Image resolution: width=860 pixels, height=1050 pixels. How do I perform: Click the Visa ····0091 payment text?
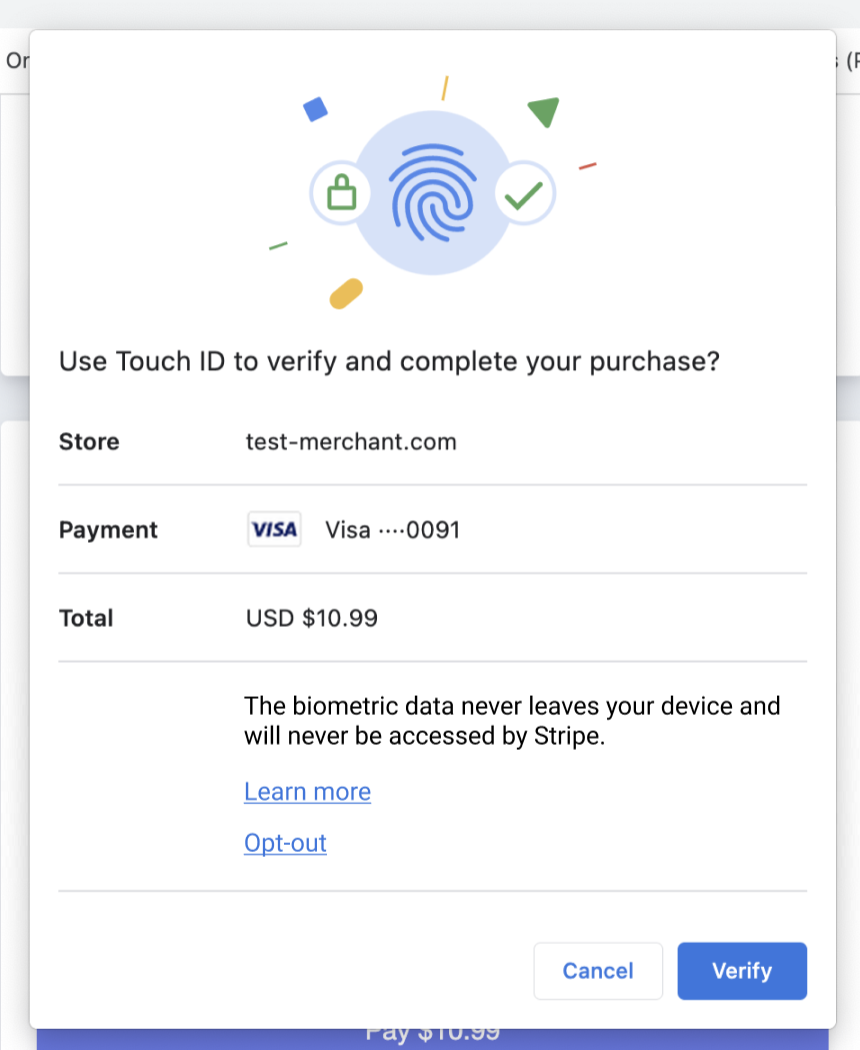click(x=392, y=530)
